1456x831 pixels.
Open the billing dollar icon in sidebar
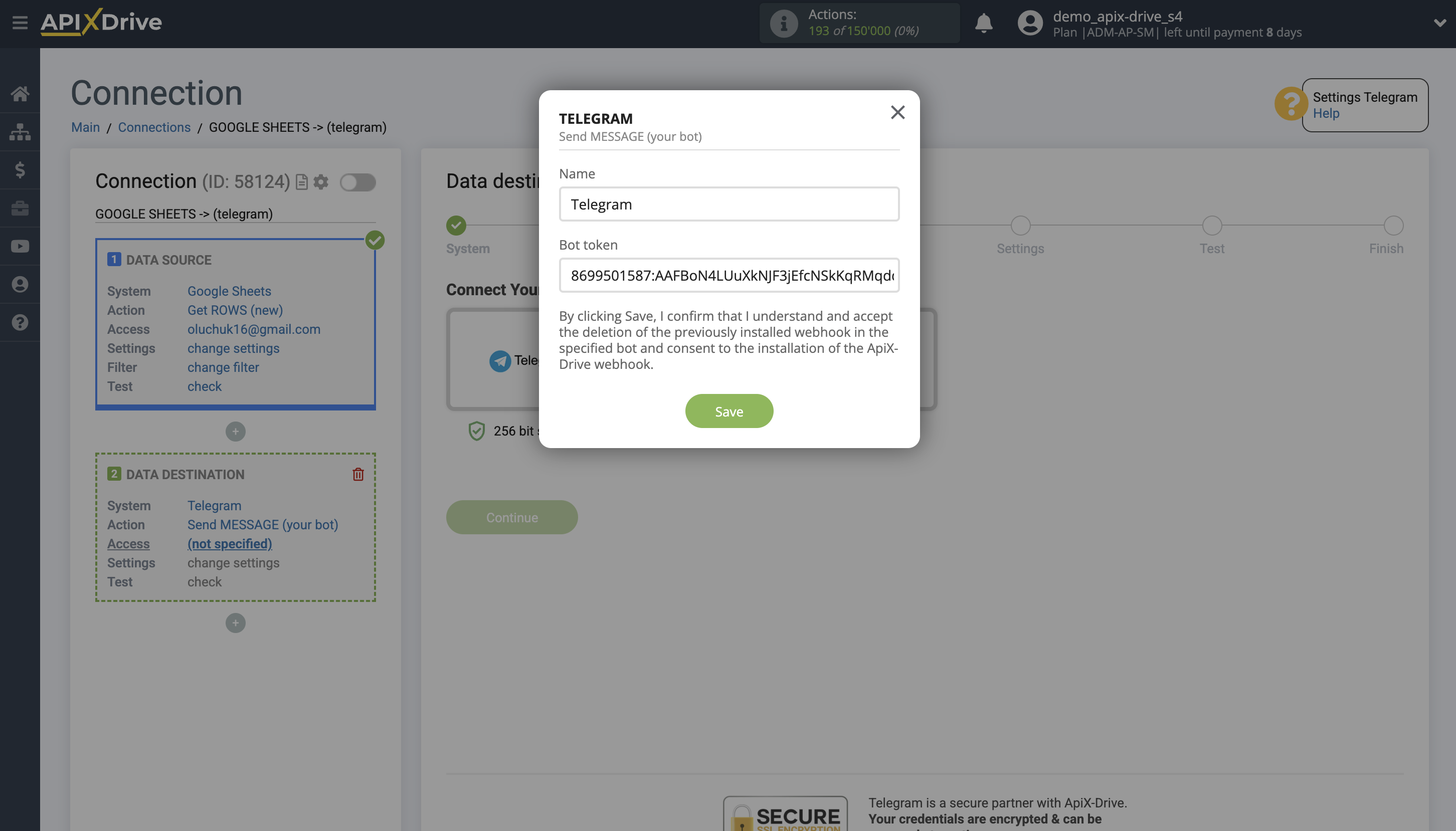point(20,169)
